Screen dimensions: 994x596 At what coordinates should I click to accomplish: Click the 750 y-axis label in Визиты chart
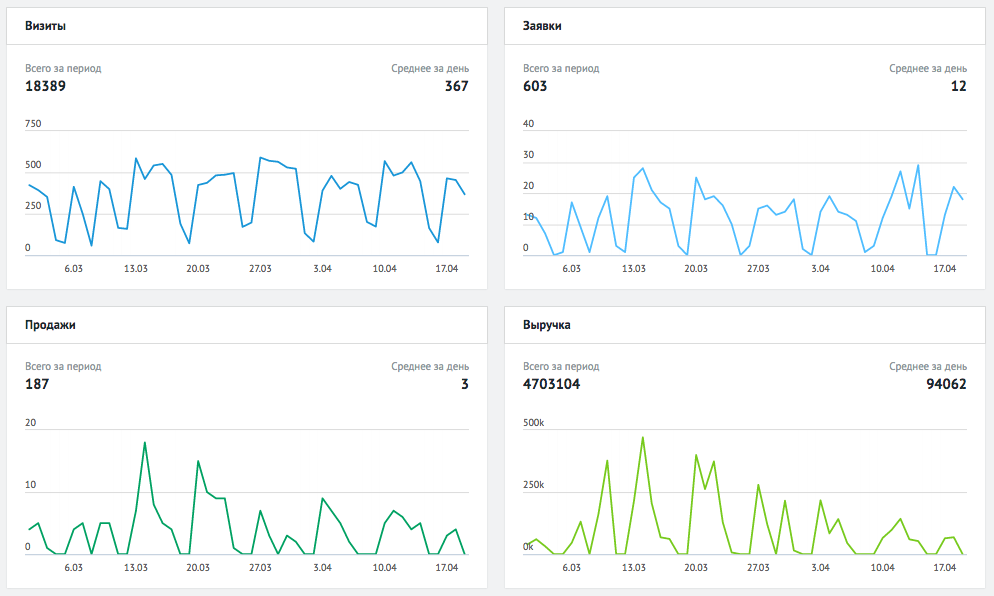click(34, 124)
